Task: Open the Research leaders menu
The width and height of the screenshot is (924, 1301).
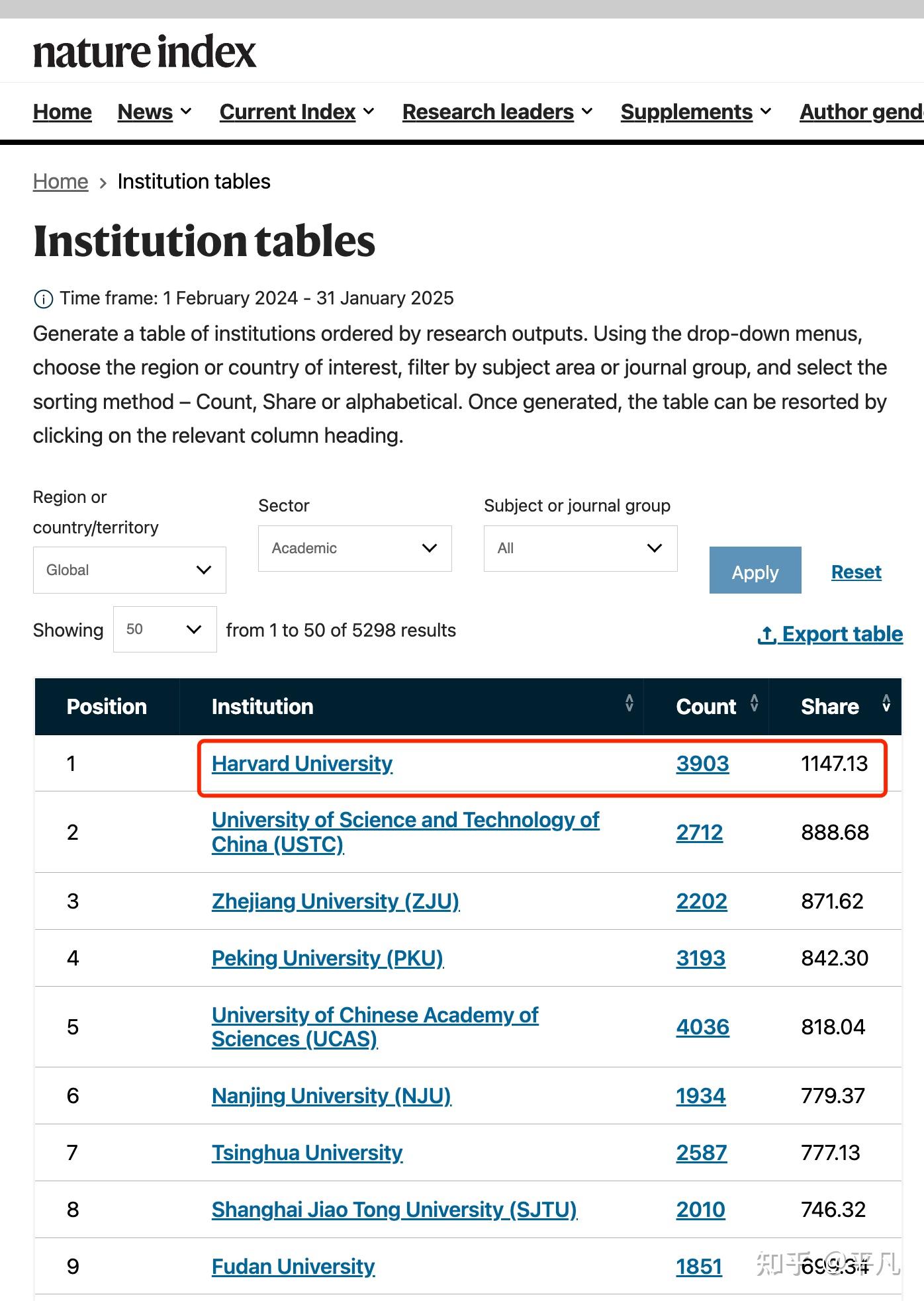Action: pos(498,112)
